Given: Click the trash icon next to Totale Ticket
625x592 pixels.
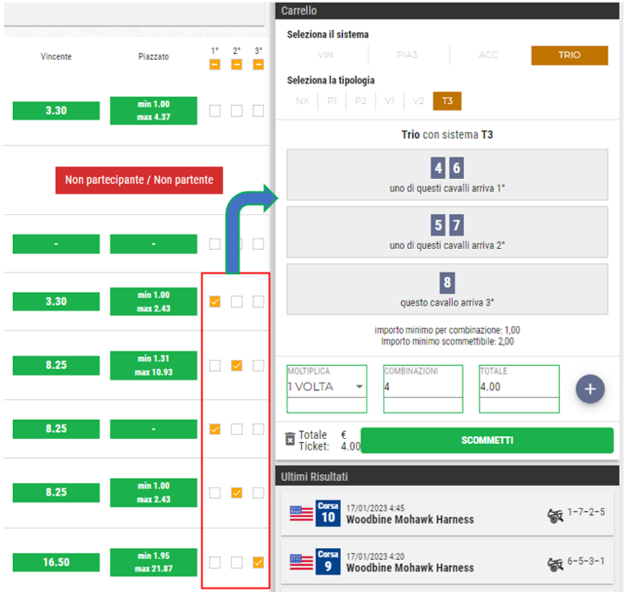Looking at the screenshot, I should point(290,439).
